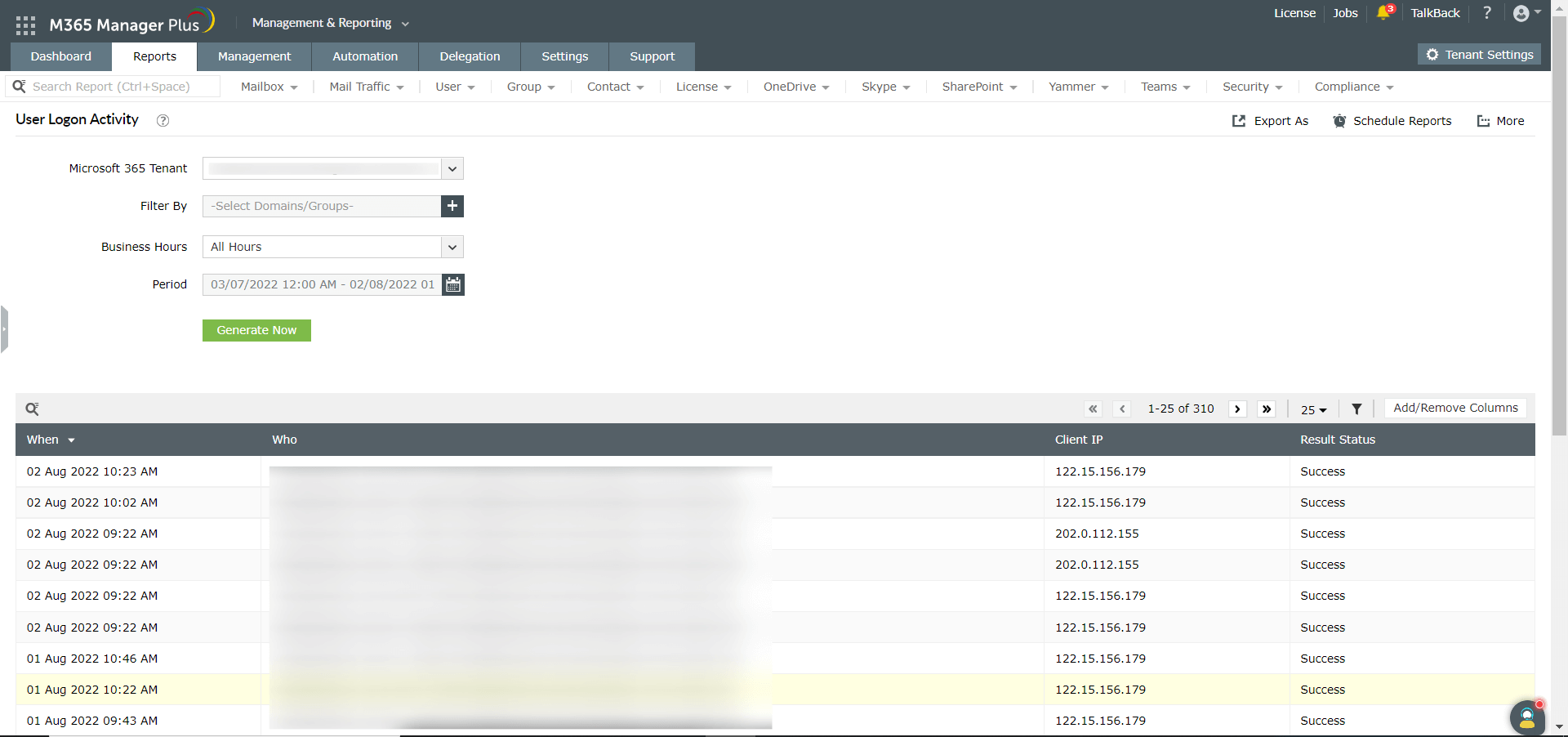Open the TalkBack link in header
Screen dimensions: 1568x737
pos(1435,13)
